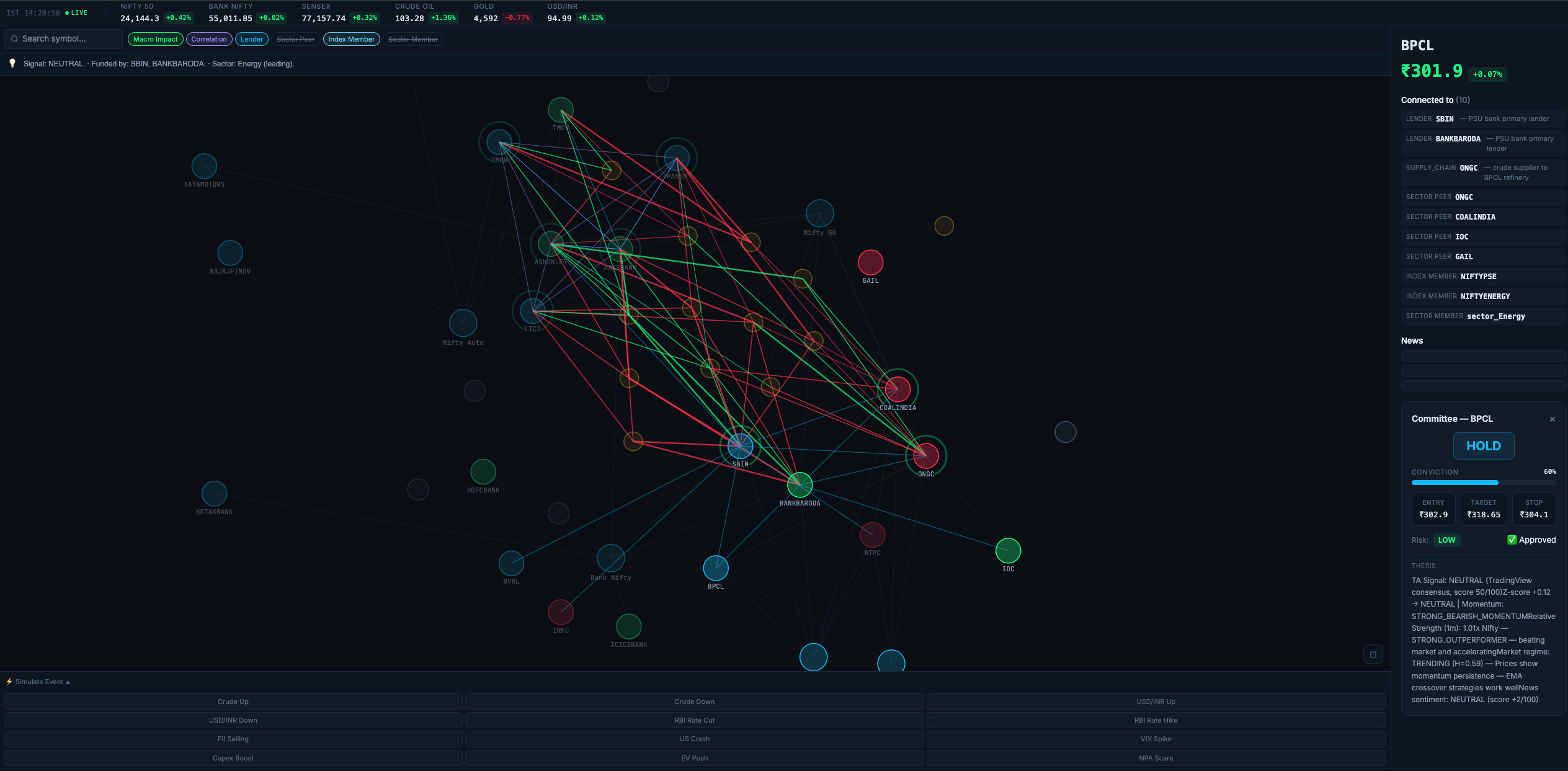Click the lightbulb signal icon
1568x771 pixels.
pos(12,63)
